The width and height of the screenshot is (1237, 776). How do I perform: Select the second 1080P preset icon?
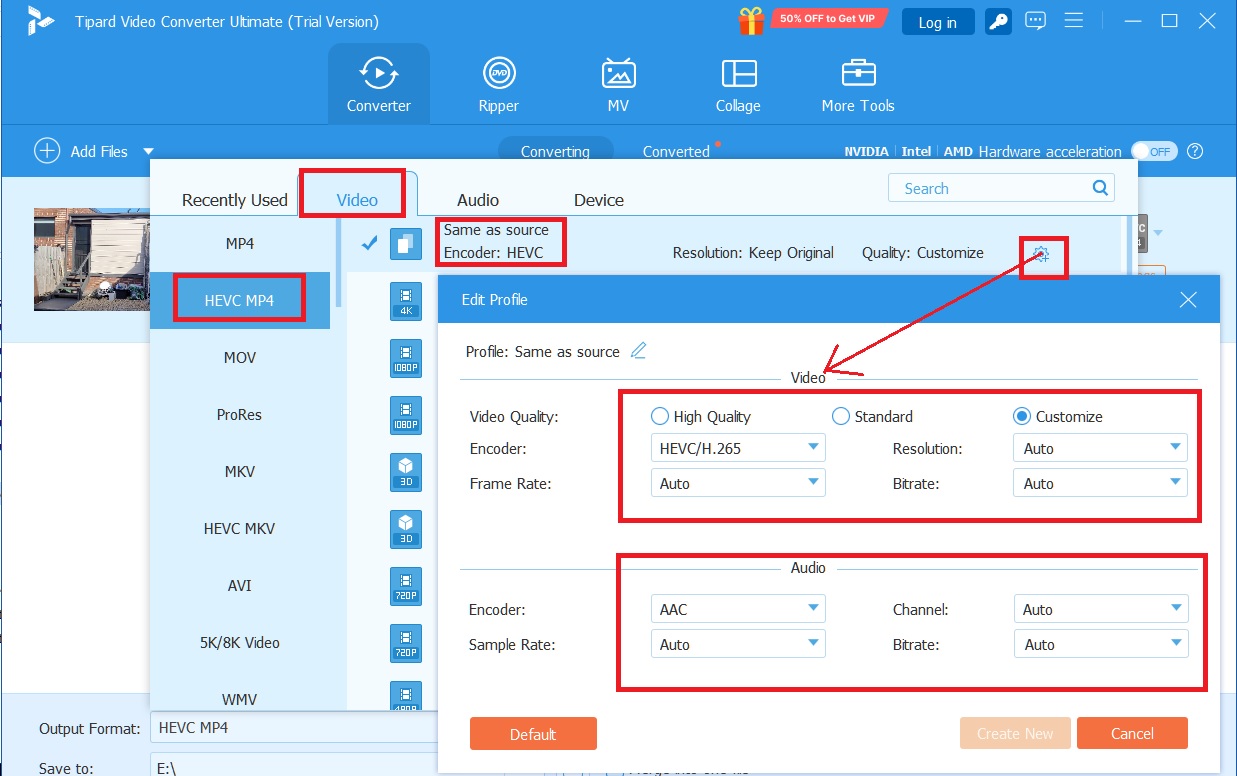click(405, 415)
